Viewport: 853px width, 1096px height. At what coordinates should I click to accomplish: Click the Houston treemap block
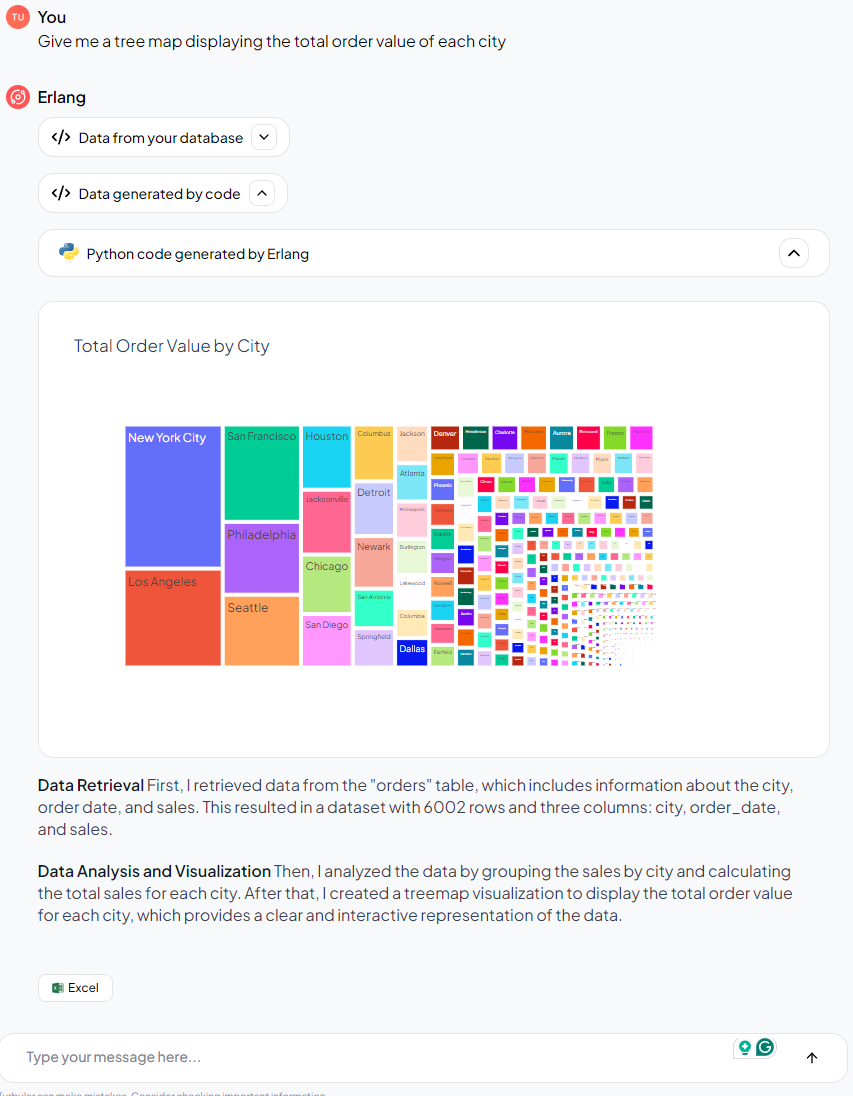click(327, 457)
